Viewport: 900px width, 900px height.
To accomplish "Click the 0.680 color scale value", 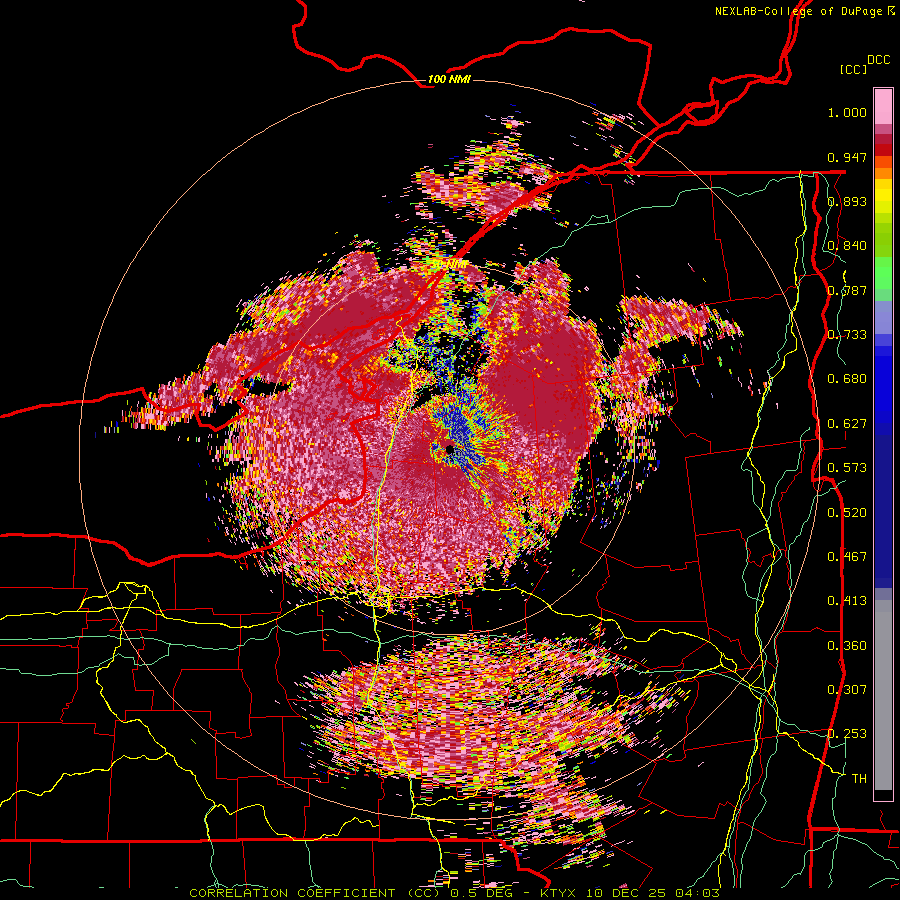I will (x=847, y=379).
